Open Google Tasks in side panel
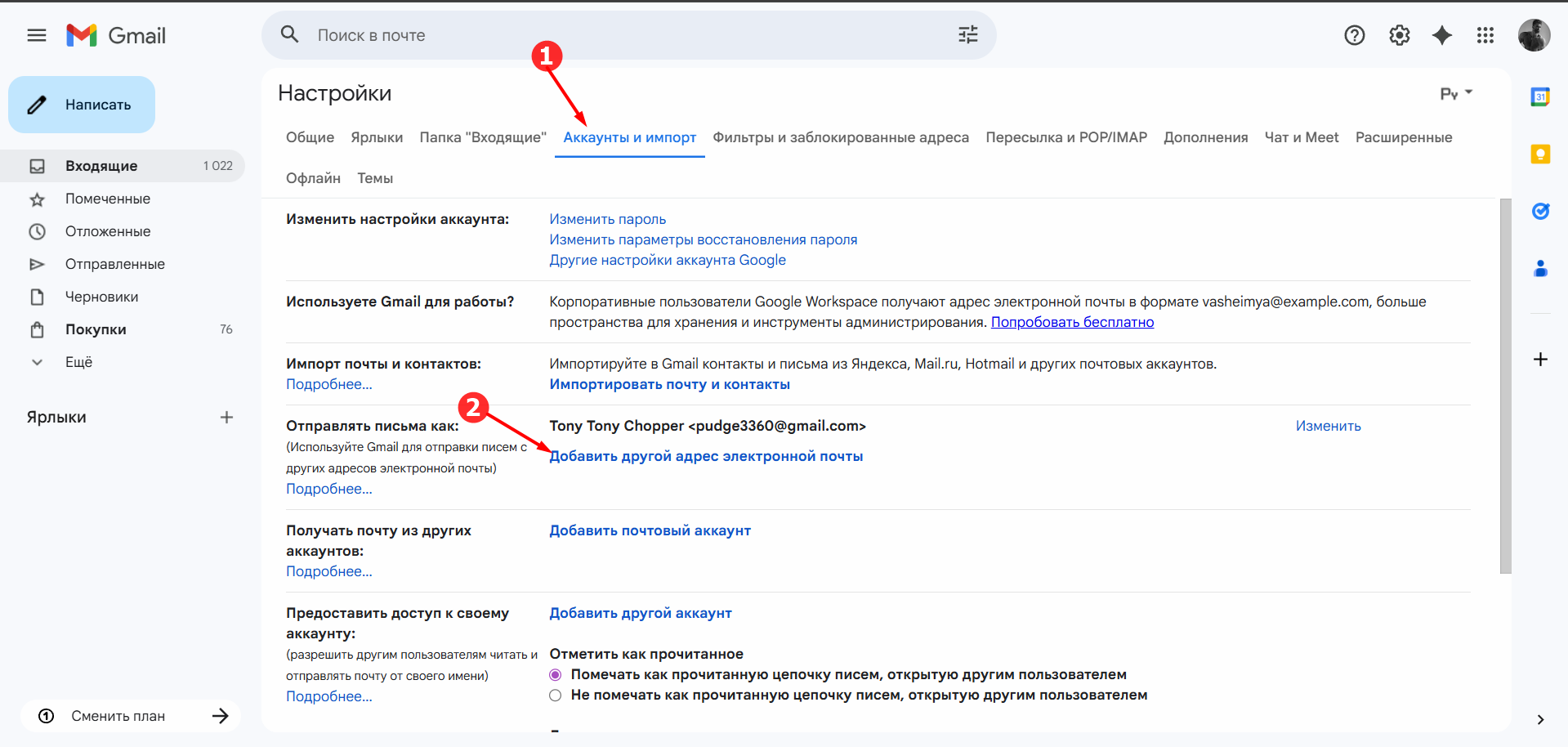Screen dimensions: 1568x747 click(x=1540, y=211)
